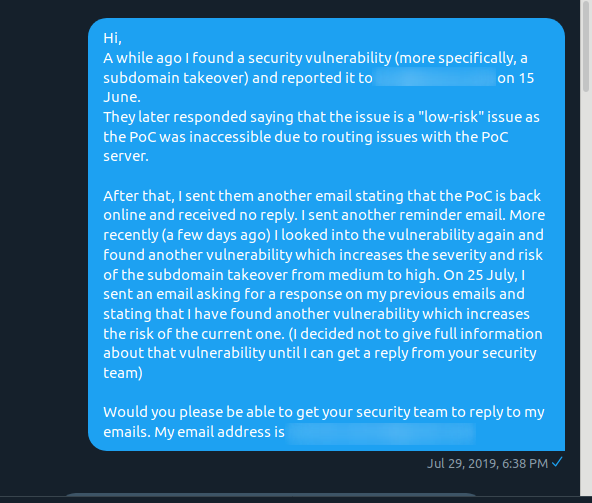Click the word "June." in the message
The height and width of the screenshot is (503, 592).
122,97
